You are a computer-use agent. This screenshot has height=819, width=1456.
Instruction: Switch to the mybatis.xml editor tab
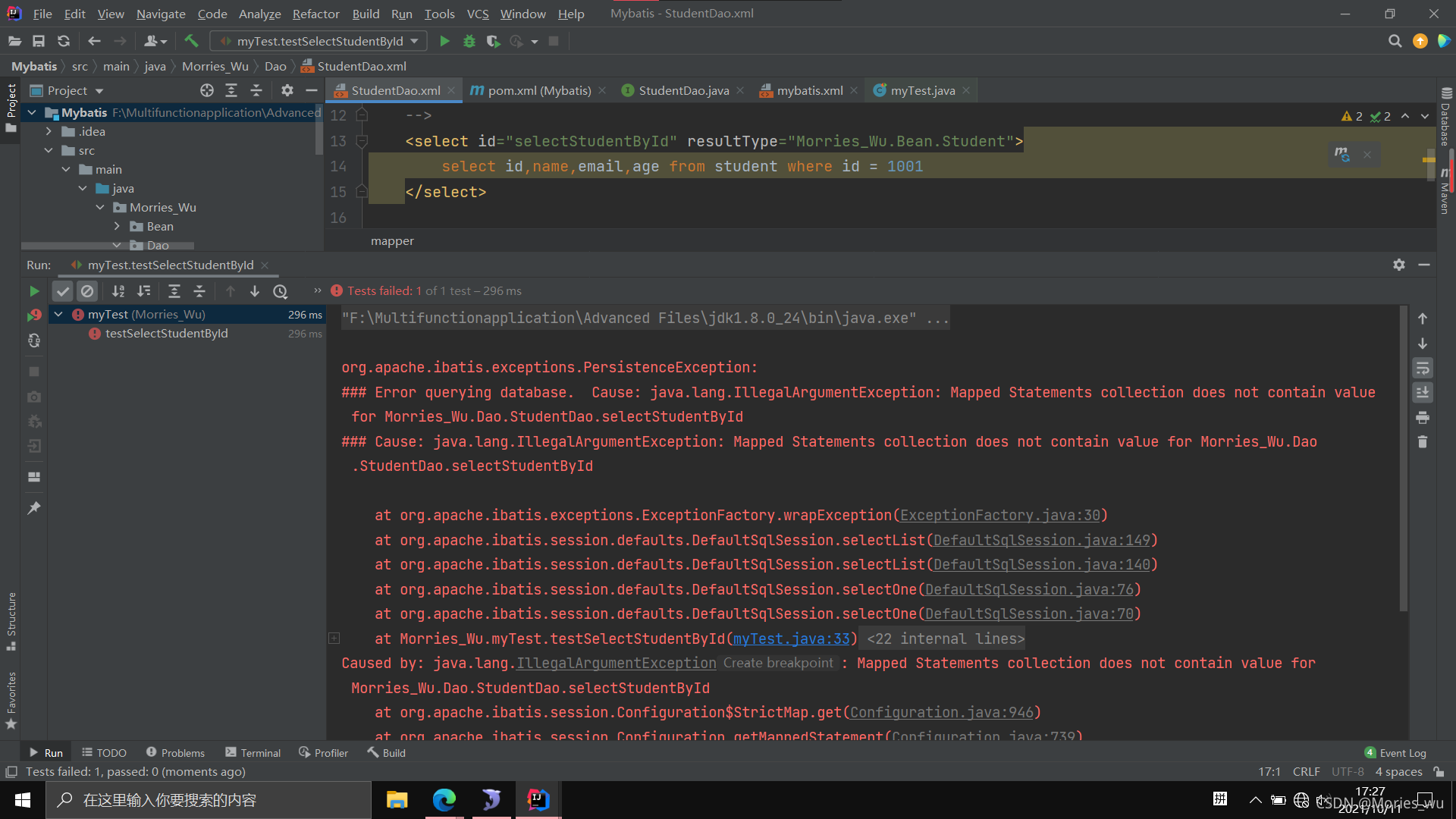coord(808,90)
